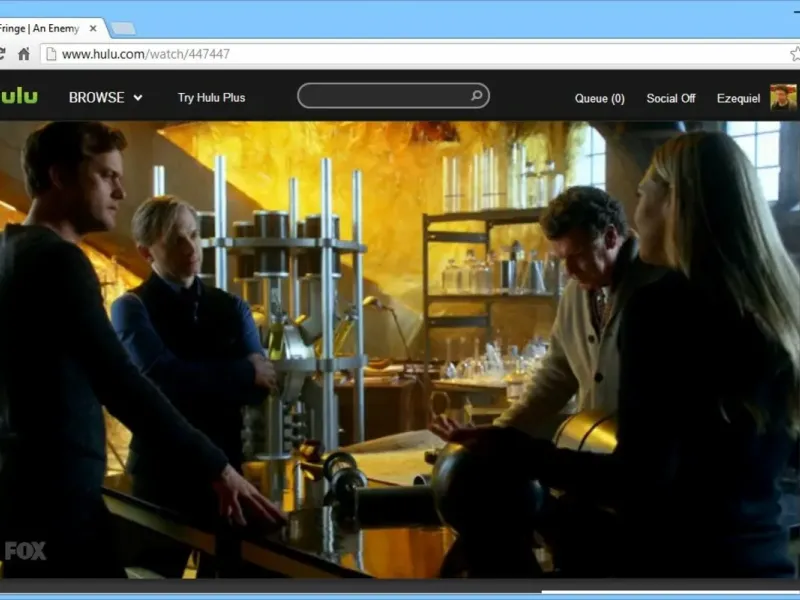Close the Fringe browser tab
Image resolution: width=800 pixels, height=600 pixels.
(93, 29)
